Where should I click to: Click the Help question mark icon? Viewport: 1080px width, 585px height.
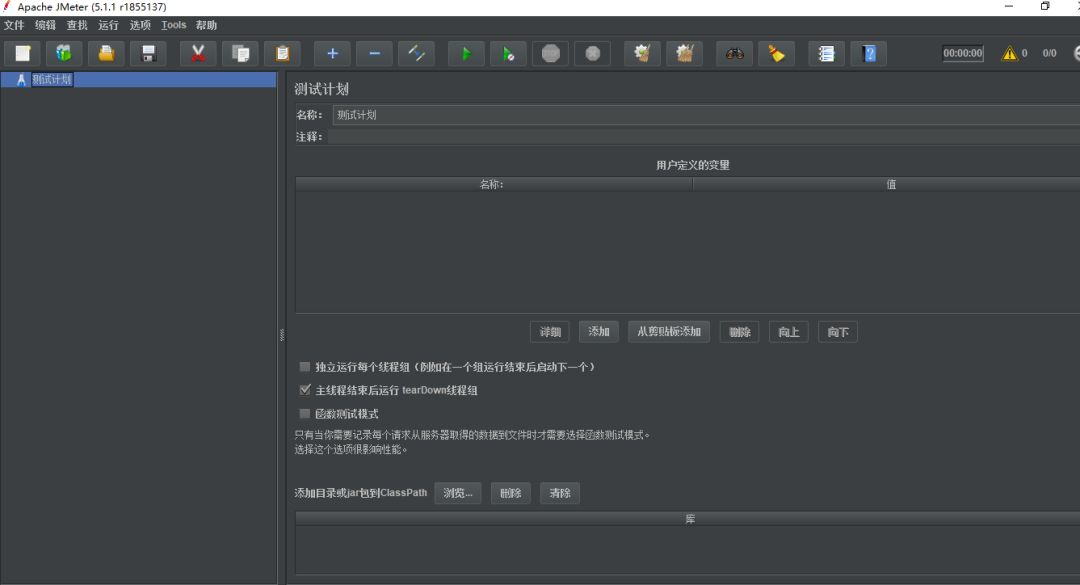869,54
